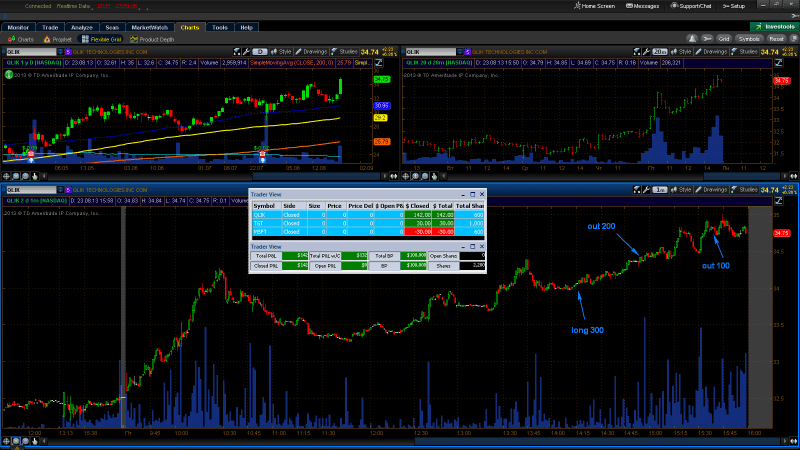
Task: Select the Charts sub-tab with candlestick icon
Action: 21,39
